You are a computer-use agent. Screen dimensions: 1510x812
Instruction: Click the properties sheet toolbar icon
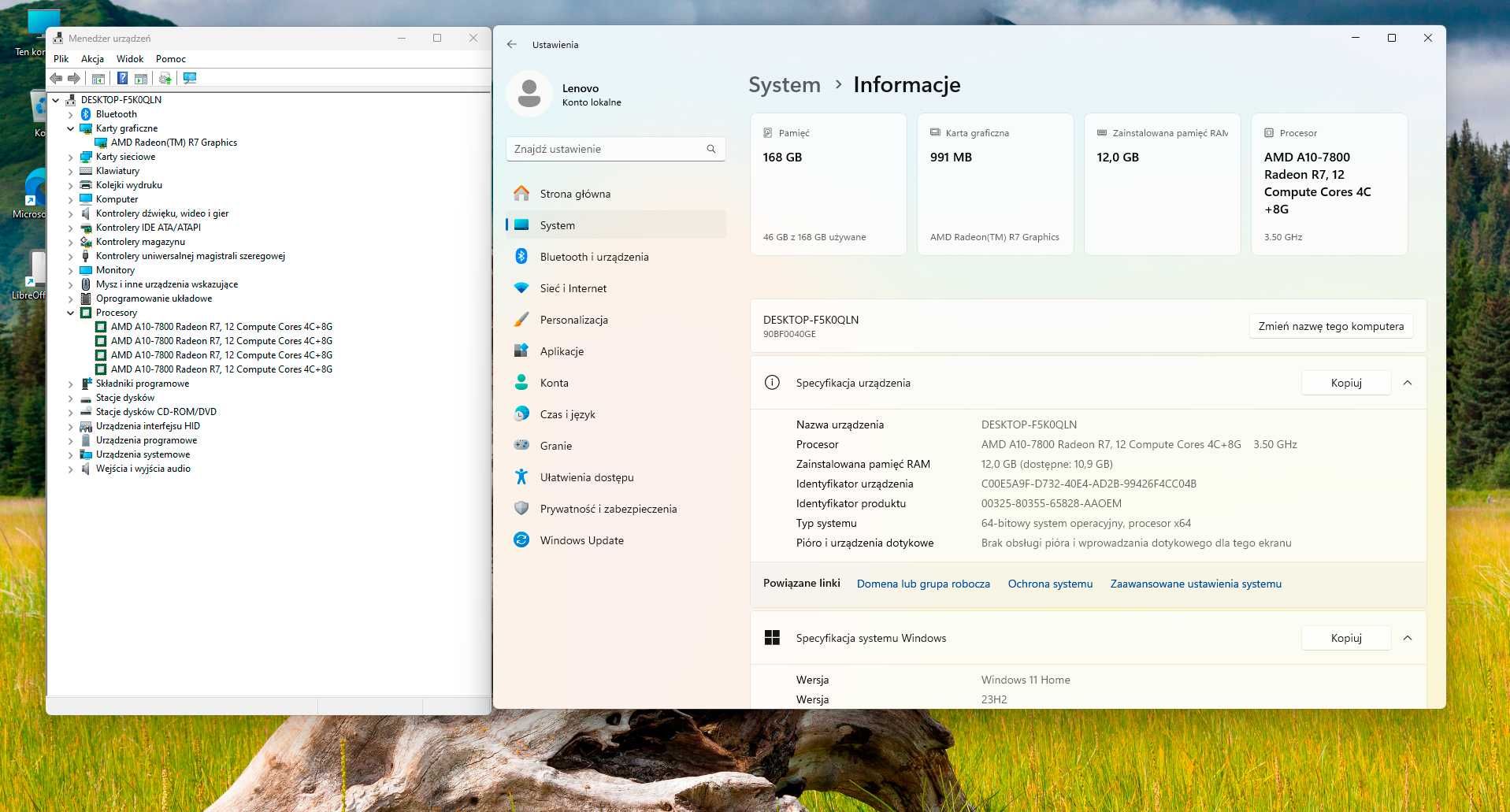click(x=141, y=78)
